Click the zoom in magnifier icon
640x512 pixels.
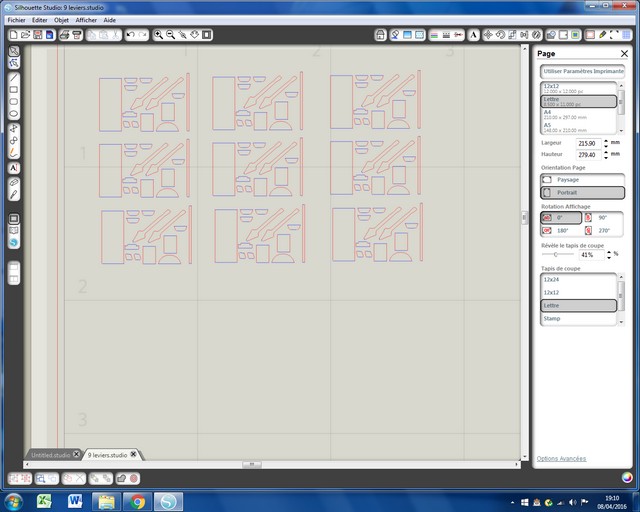pos(158,35)
